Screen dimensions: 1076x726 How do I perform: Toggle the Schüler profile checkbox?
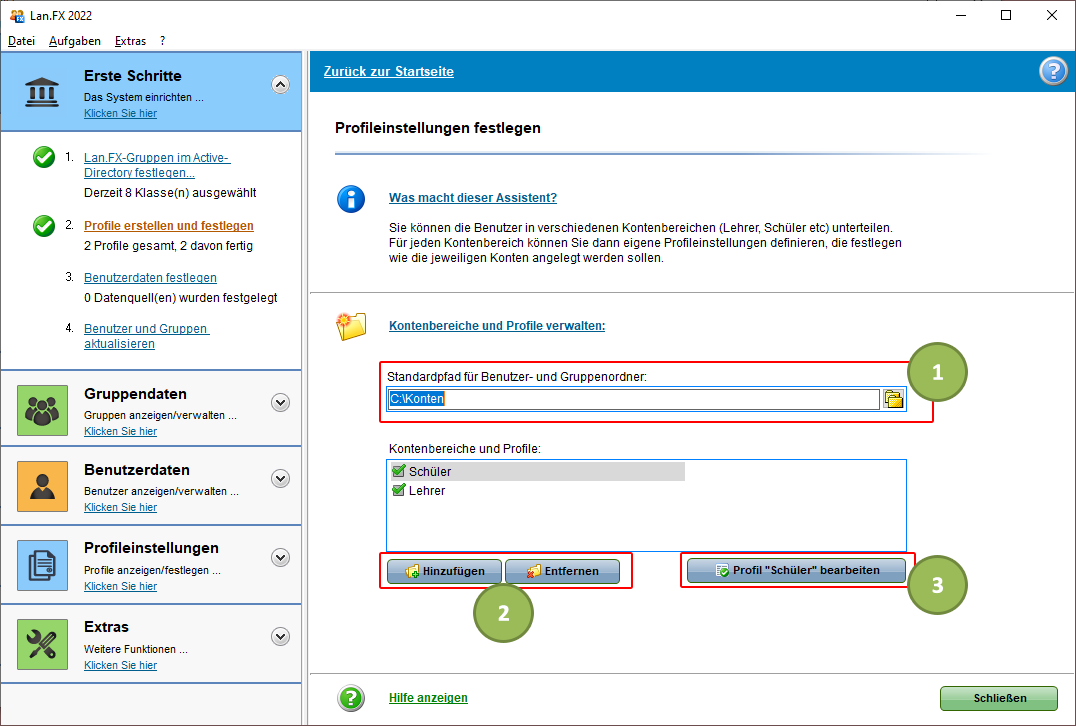click(398, 471)
